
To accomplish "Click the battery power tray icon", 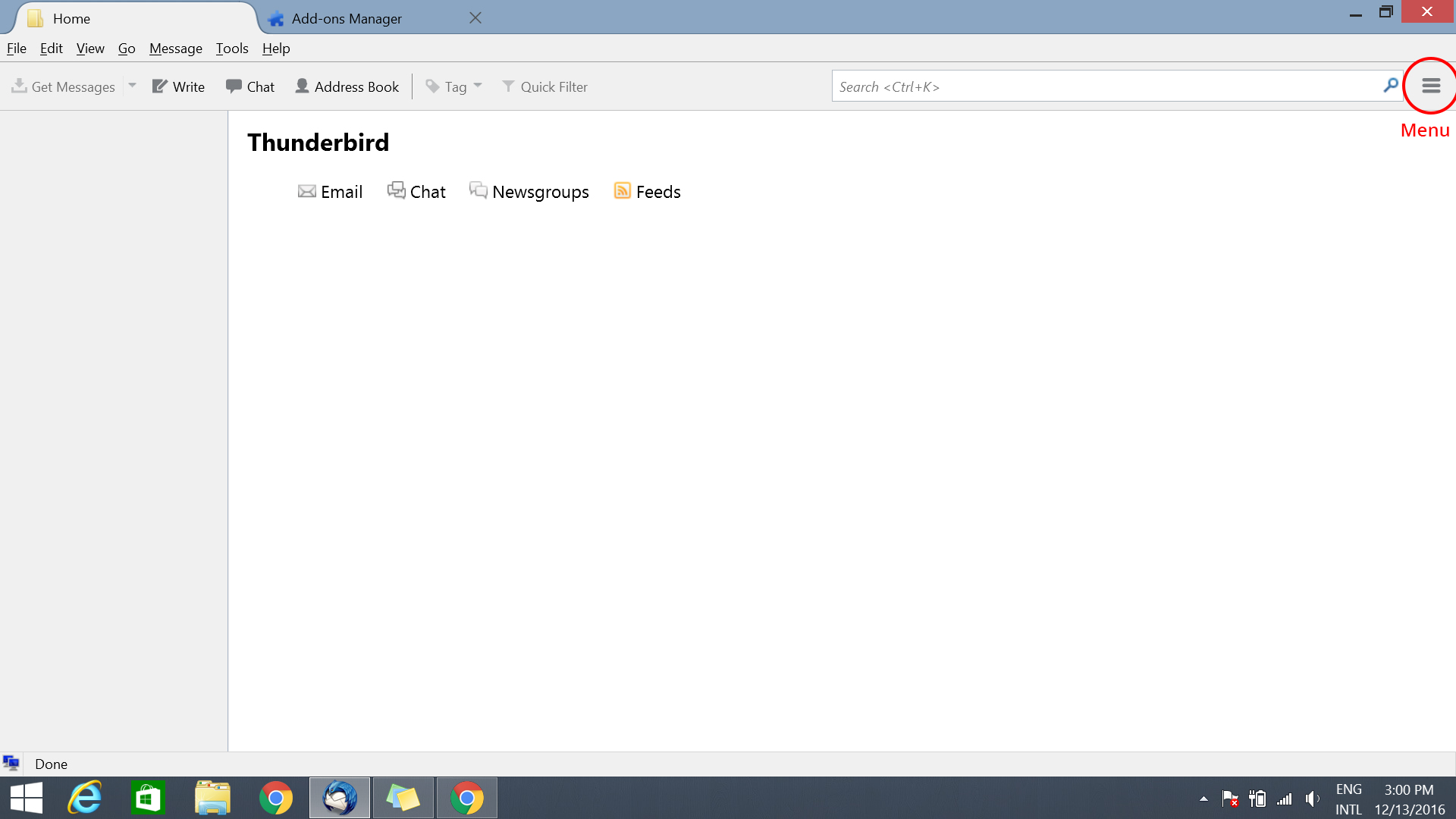I will pos(1257,799).
